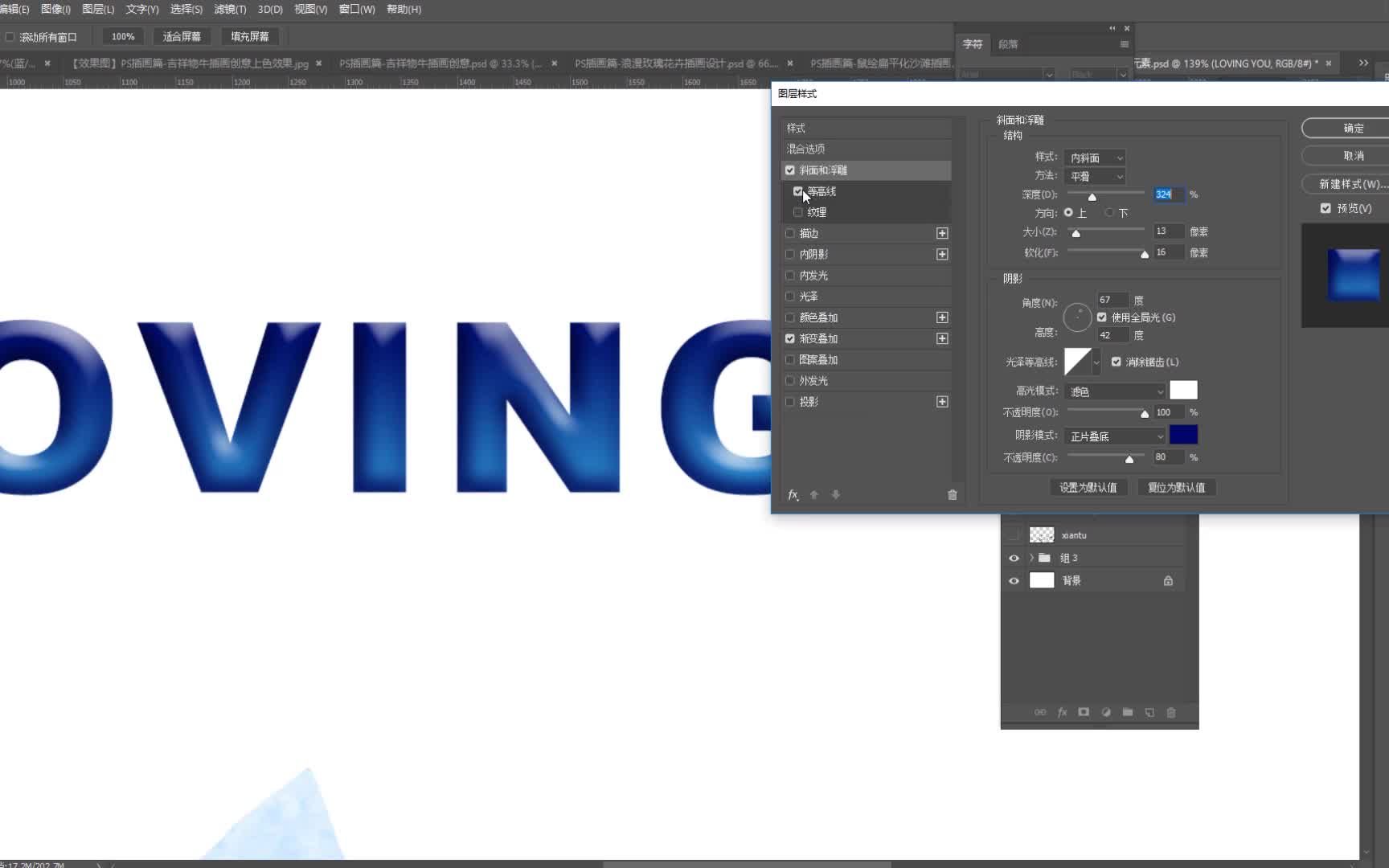Open the font style dropdown in 字符 panel
Image resolution: width=1389 pixels, height=868 pixels.
[x=1122, y=74]
